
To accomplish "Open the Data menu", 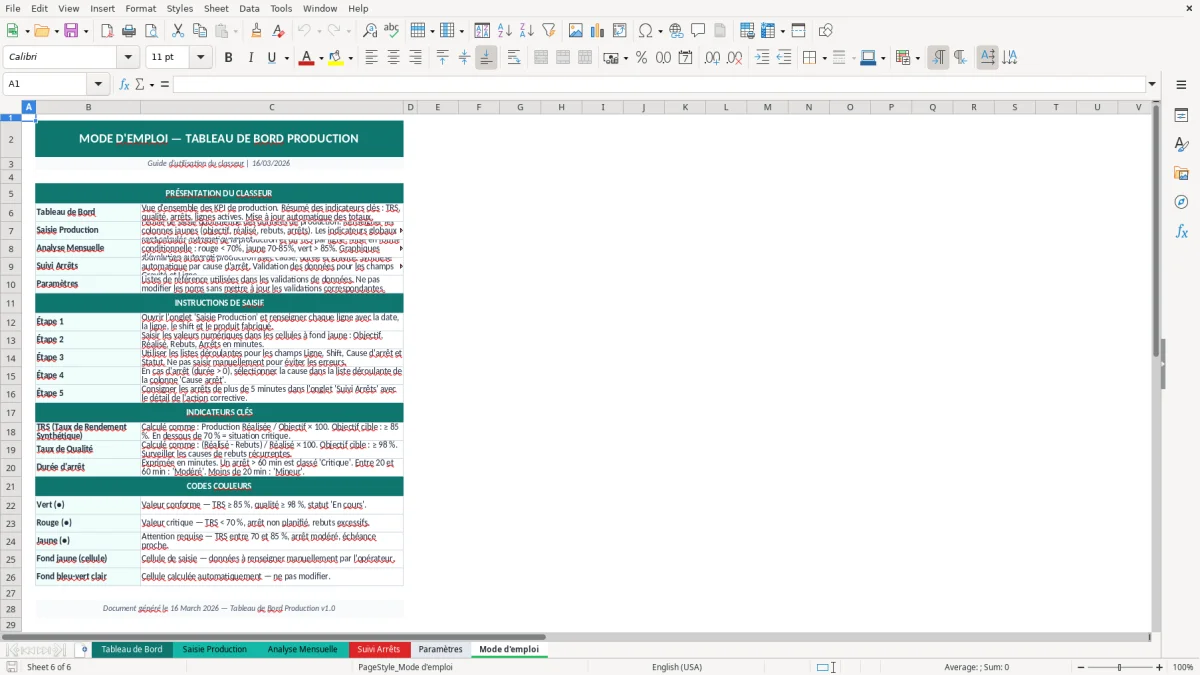I will point(249,8).
